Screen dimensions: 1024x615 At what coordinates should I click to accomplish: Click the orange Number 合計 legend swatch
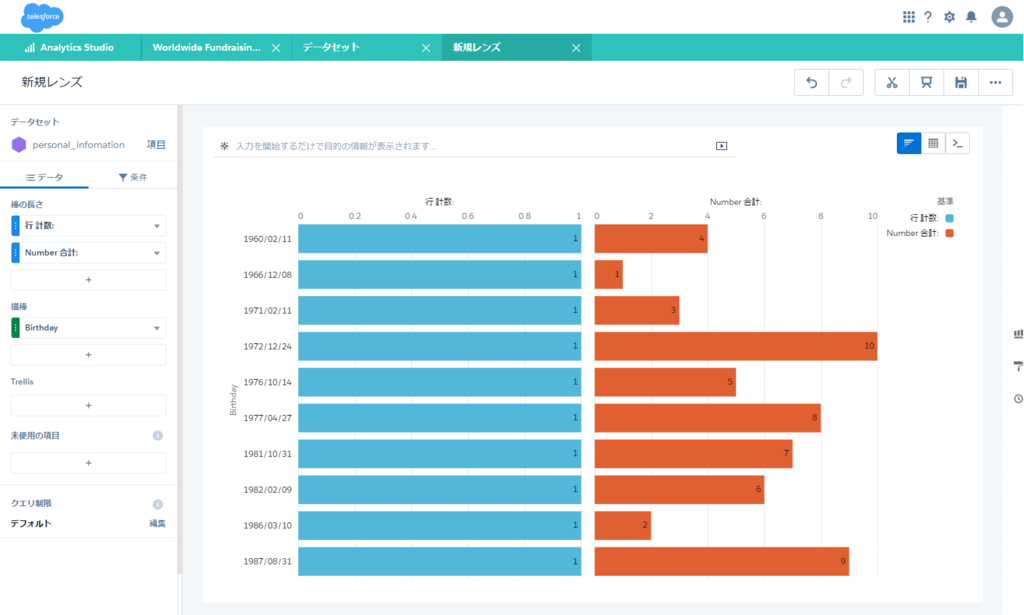click(x=950, y=233)
